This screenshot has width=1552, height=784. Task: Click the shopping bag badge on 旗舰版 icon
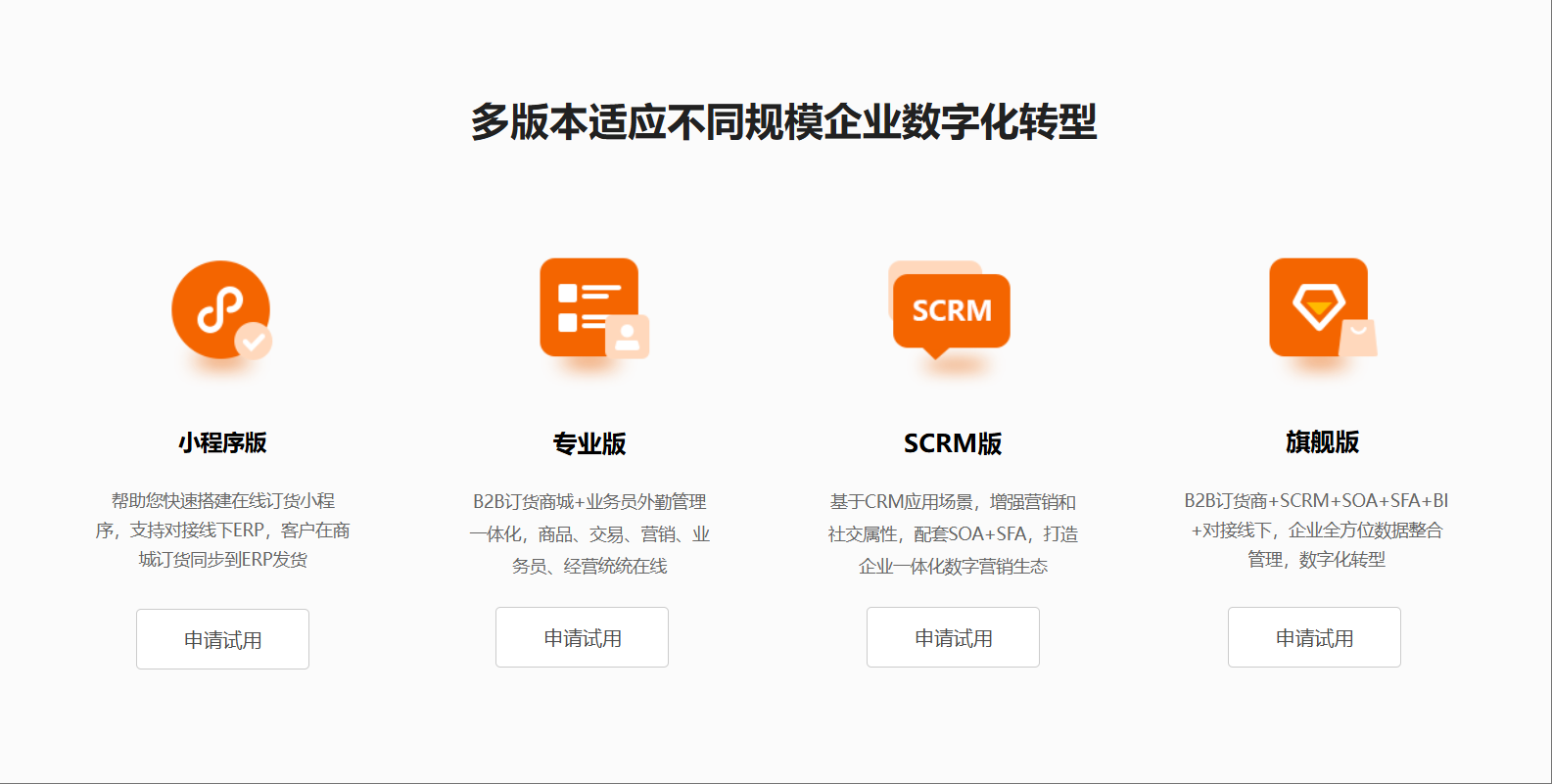coord(1358,338)
